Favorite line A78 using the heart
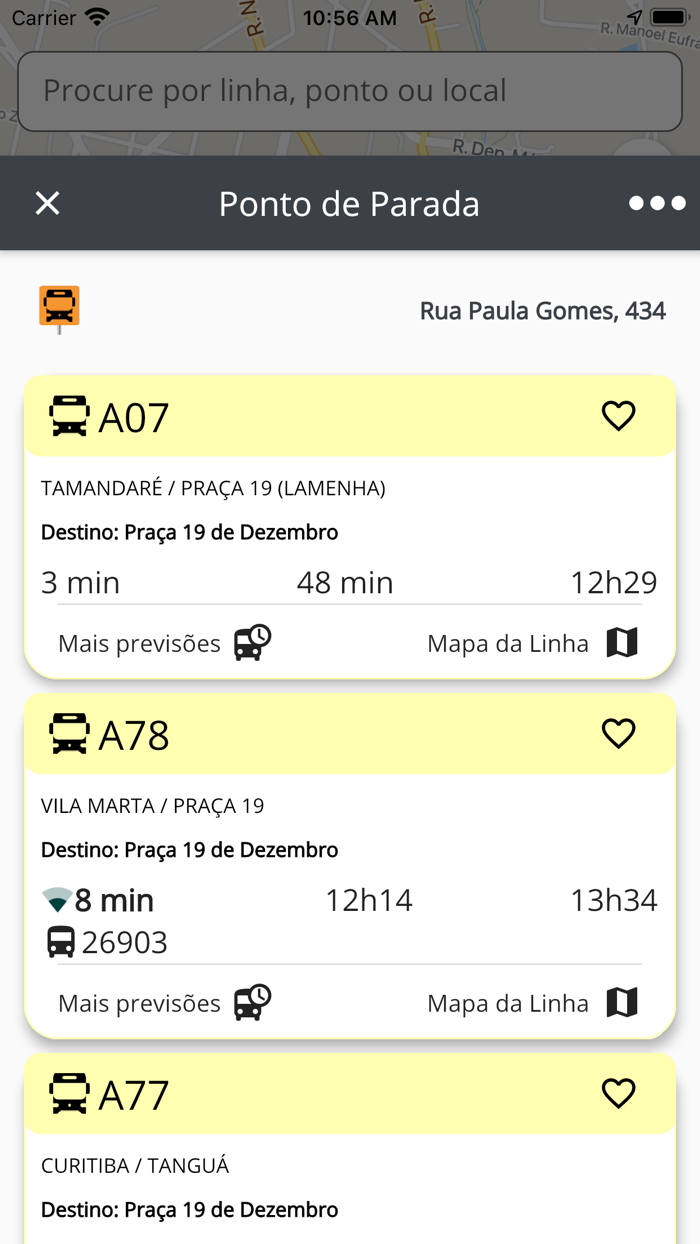 [x=619, y=734]
